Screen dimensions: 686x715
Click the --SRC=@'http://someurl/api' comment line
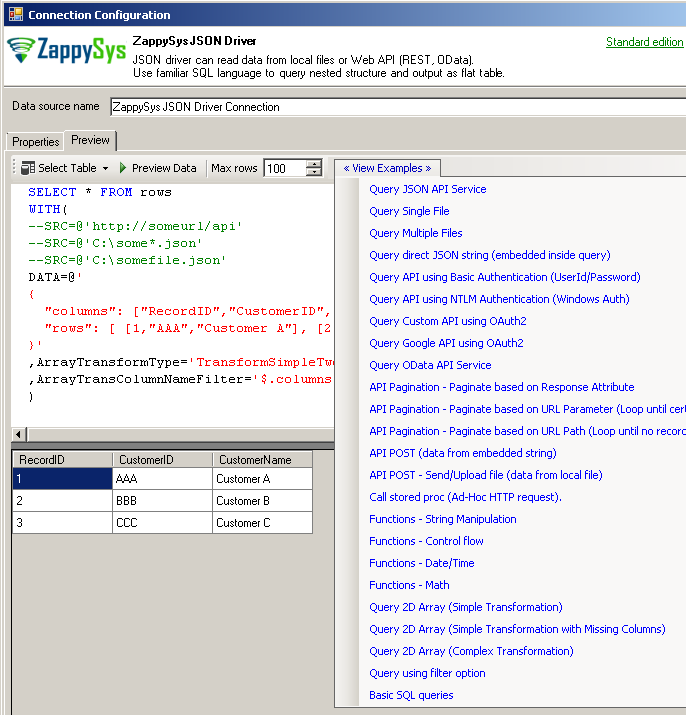[x=135, y=226]
